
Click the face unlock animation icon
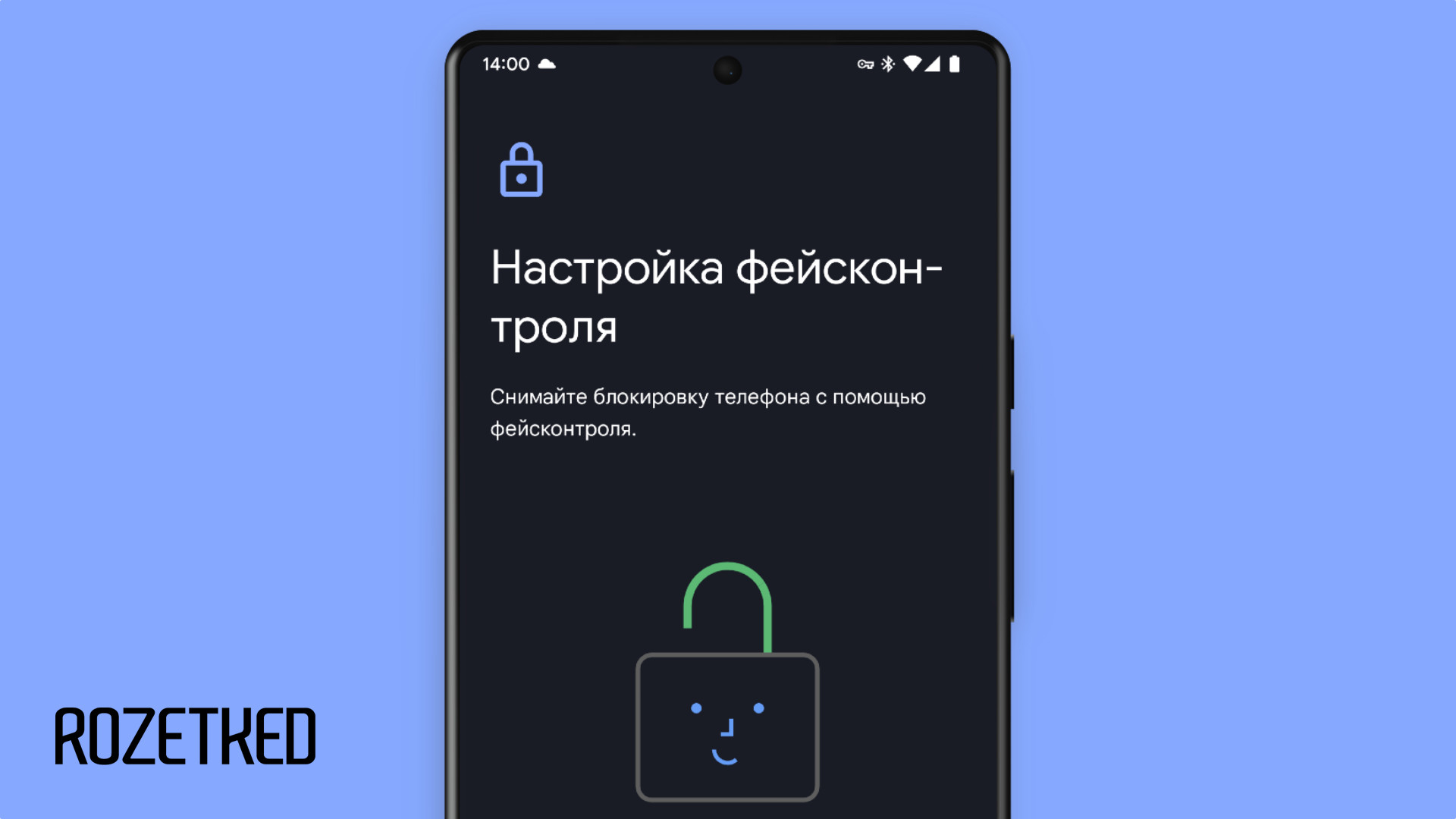click(x=727, y=700)
